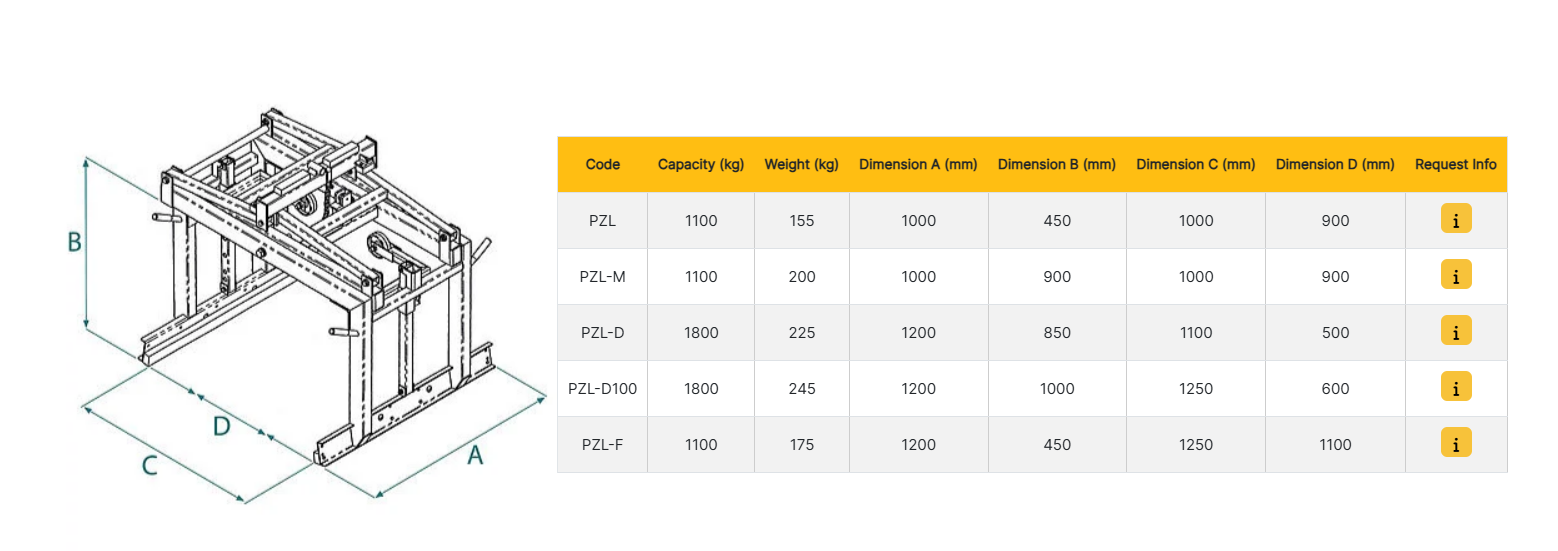1558x551 pixels.
Task: Click the info icon for PZL
Action: 1455,220
